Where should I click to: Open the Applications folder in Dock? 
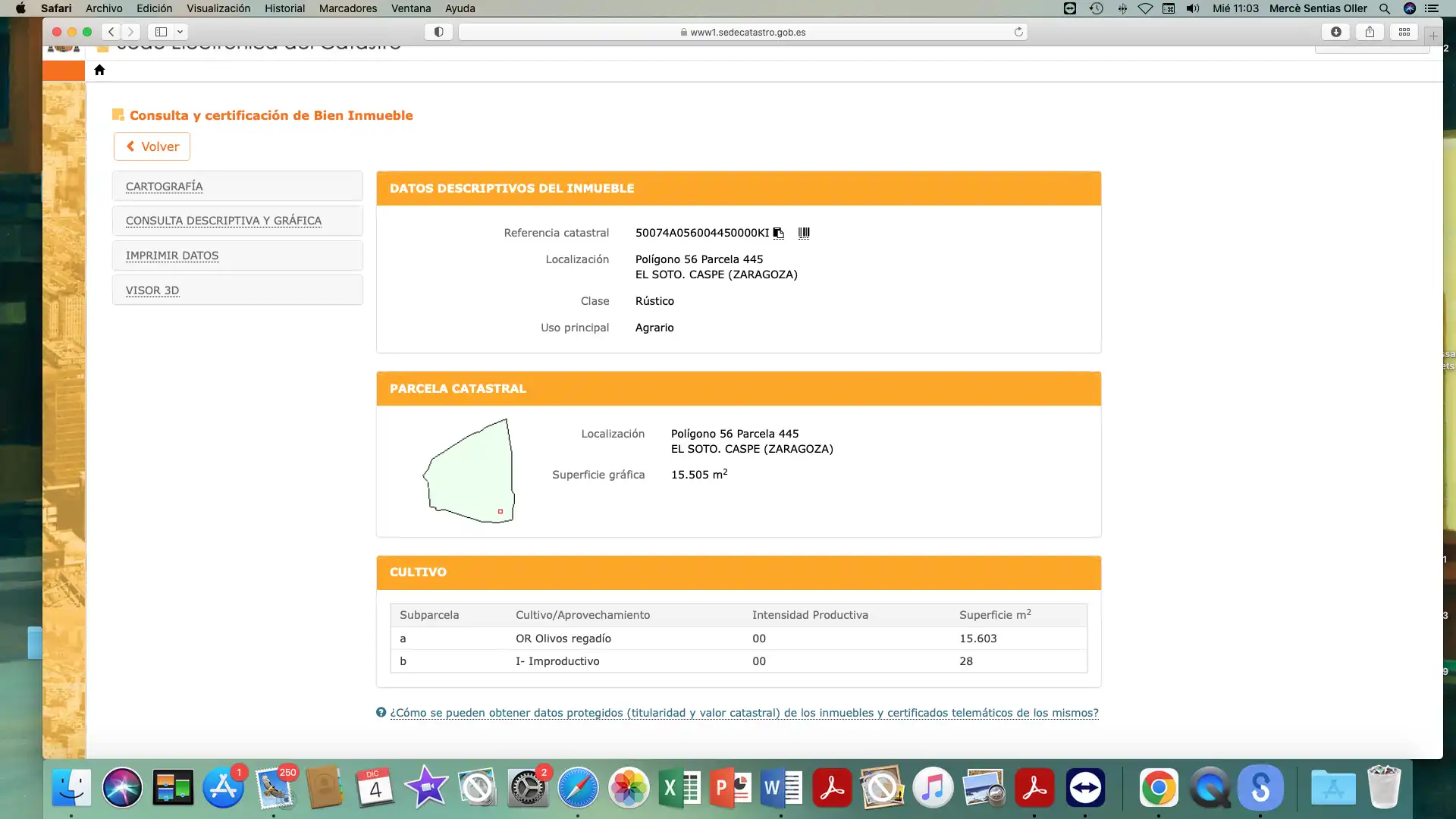click(x=1333, y=788)
